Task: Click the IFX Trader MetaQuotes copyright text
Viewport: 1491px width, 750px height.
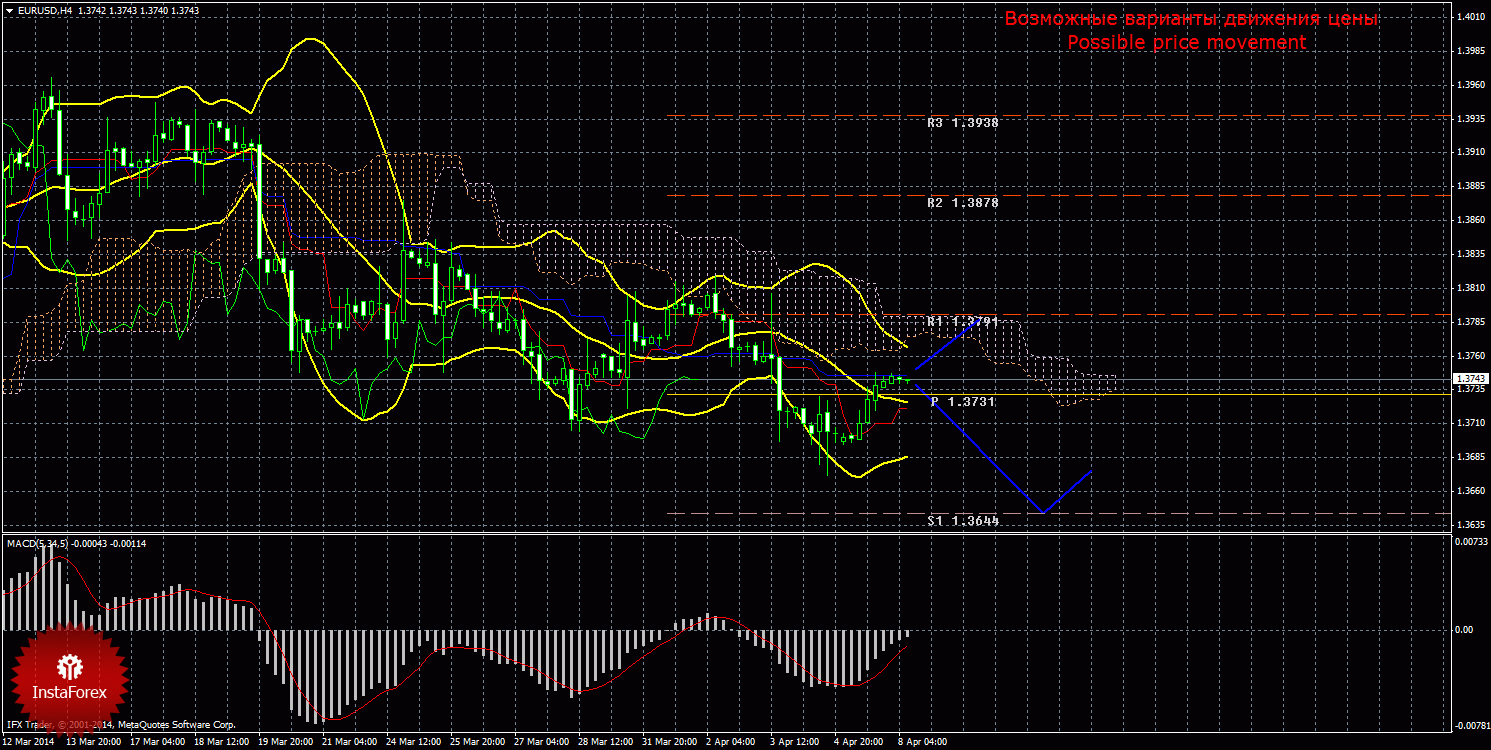Action: (120, 724)
